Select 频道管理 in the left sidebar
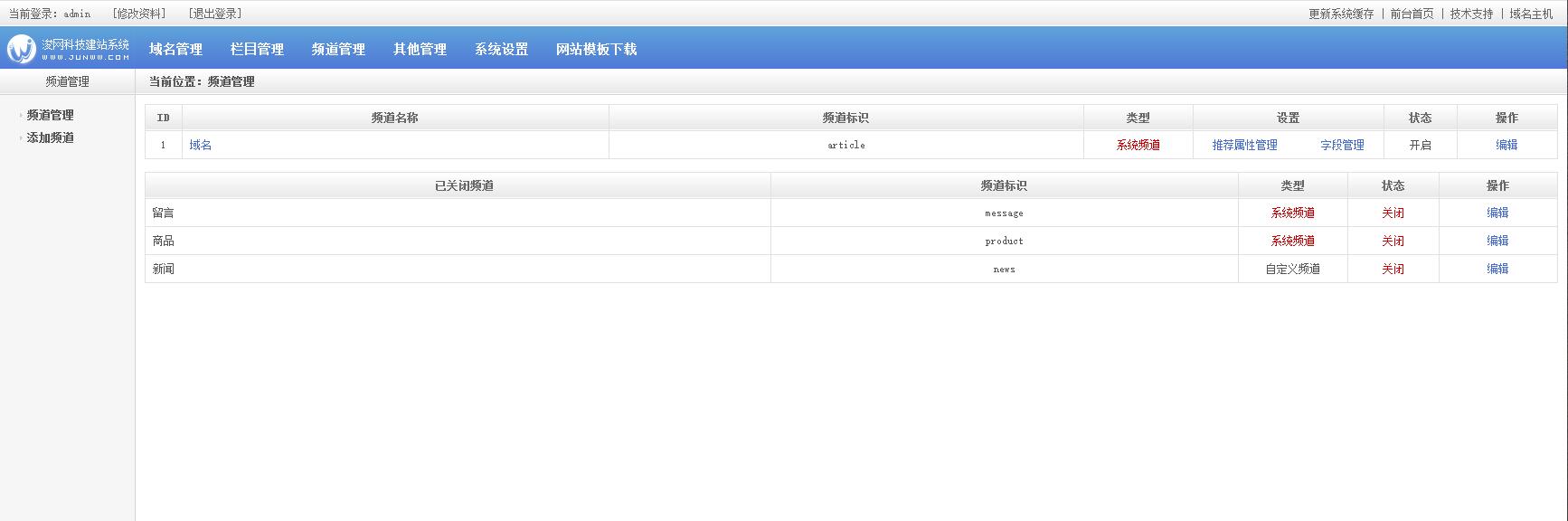 click(x=50, y=115)
